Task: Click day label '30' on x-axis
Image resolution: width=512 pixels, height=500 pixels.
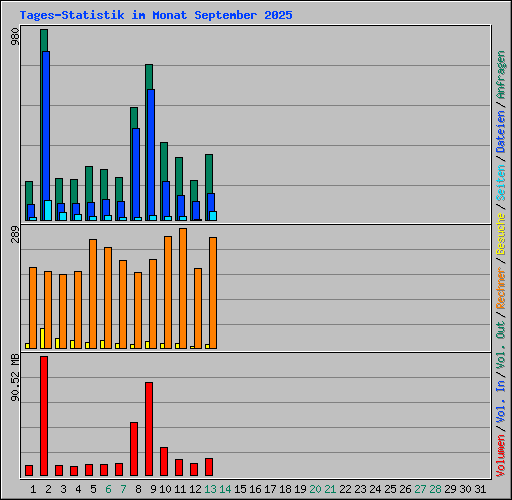Action: [x=465, y=489]
